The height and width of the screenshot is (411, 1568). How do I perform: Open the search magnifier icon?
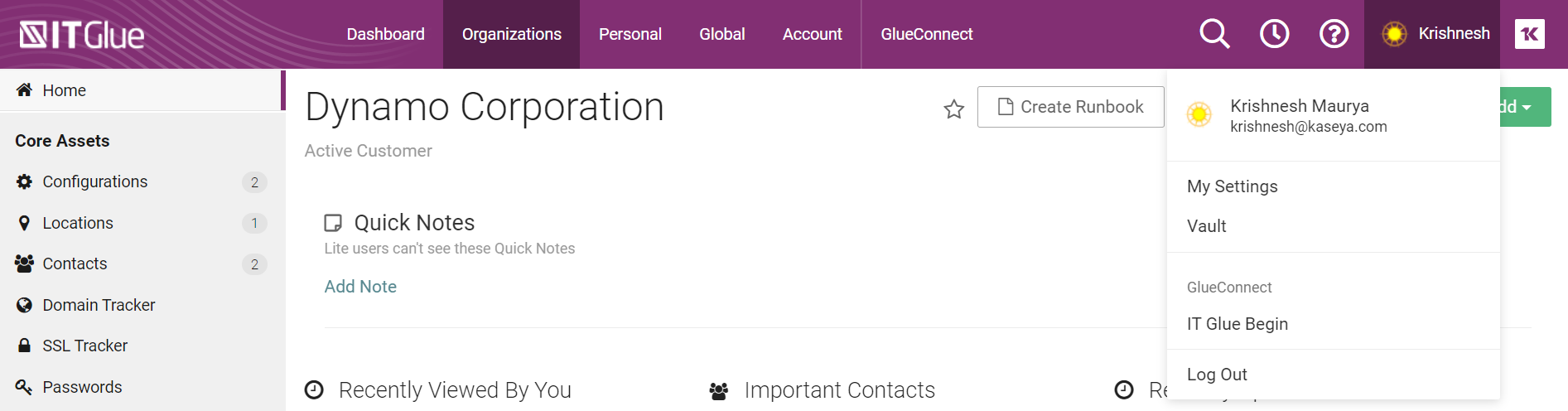pos(1214,34)
